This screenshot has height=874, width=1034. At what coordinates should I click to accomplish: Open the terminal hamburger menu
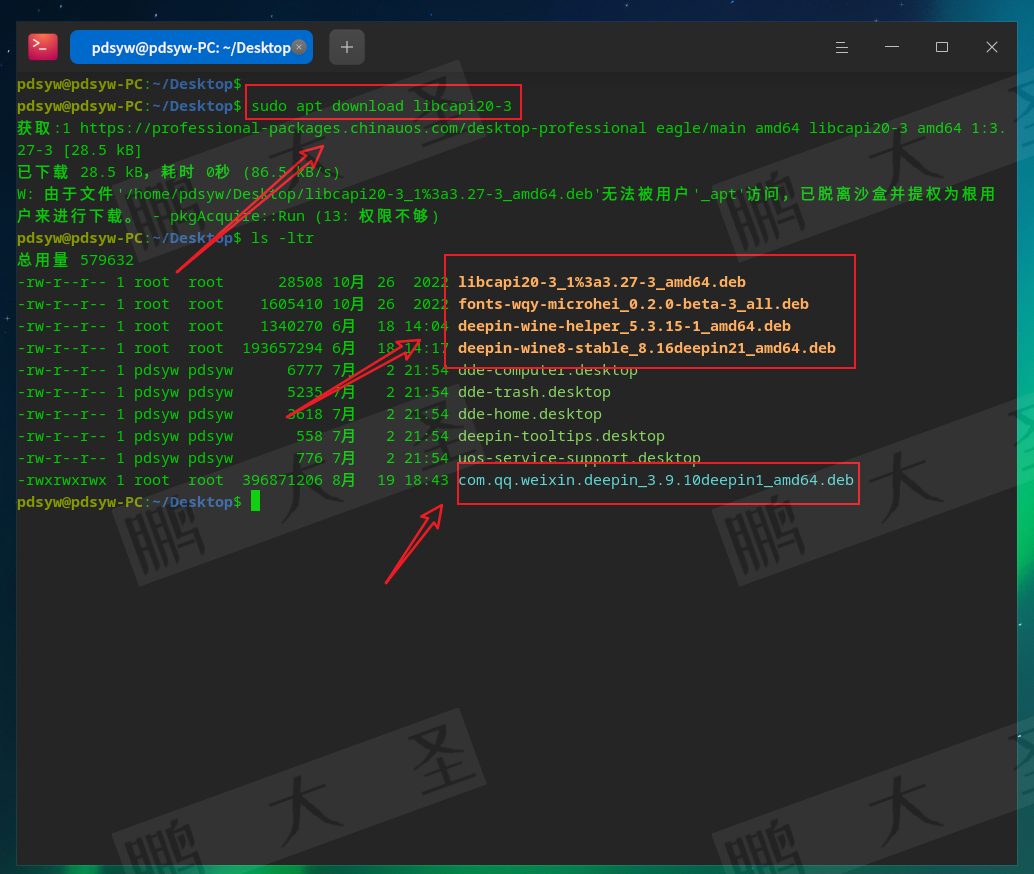[x=842, y=47]
